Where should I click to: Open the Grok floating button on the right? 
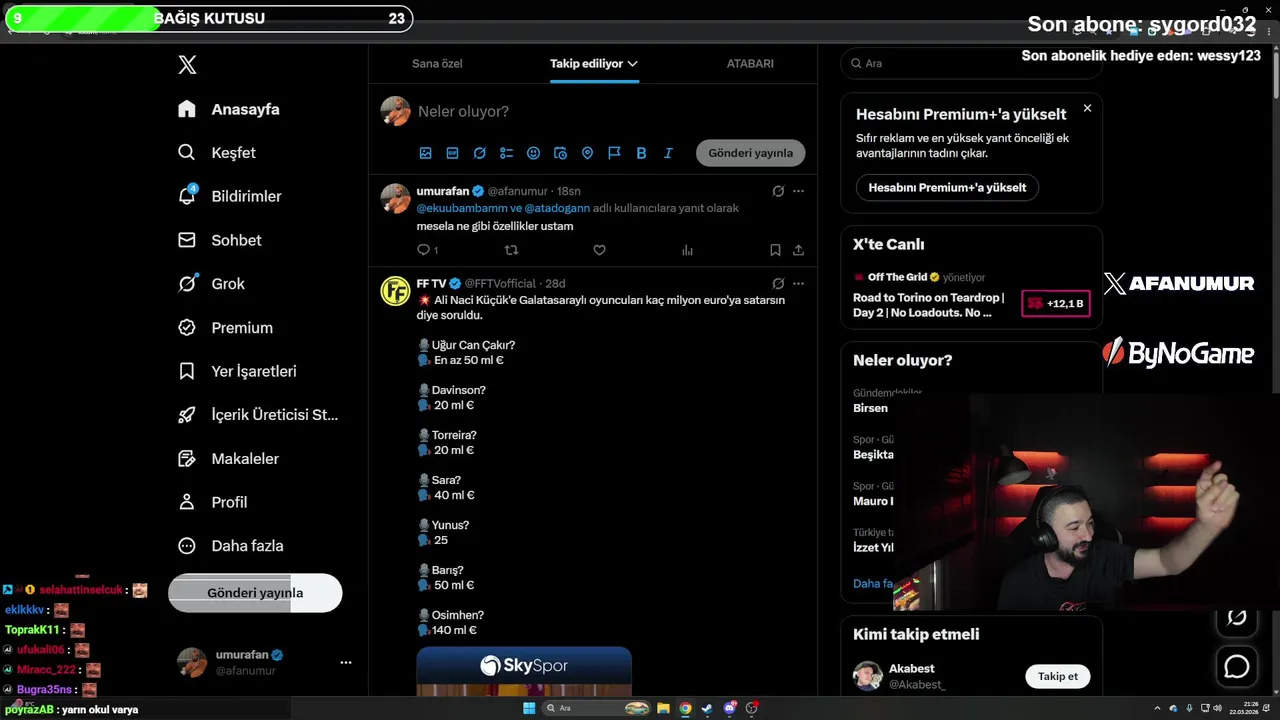click(x=1237, y=617)
